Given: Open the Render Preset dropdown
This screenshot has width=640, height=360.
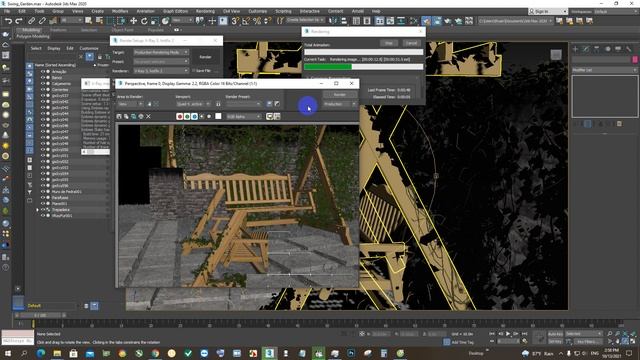Looking at the screenshot, I should (x=243, y=104).
